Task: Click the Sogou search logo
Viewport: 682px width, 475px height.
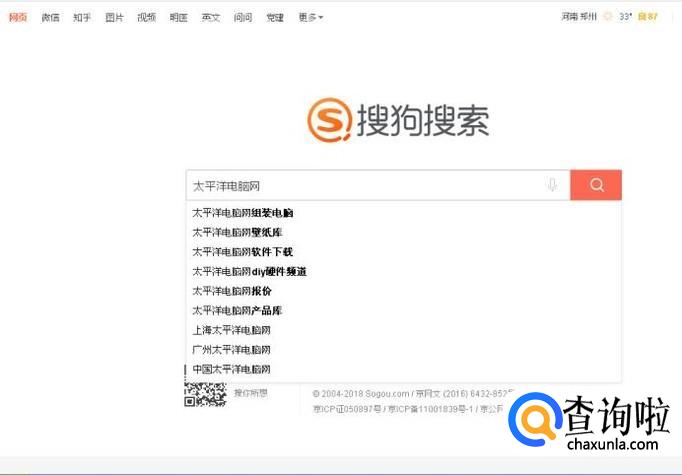Action: coord(398,120)
